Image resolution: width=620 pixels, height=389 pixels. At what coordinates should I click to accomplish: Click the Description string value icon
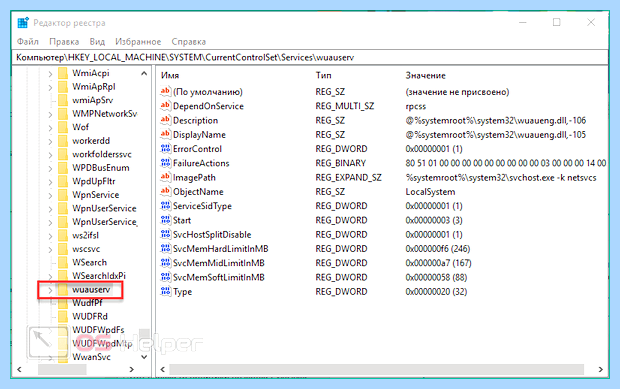pos(165,120)
